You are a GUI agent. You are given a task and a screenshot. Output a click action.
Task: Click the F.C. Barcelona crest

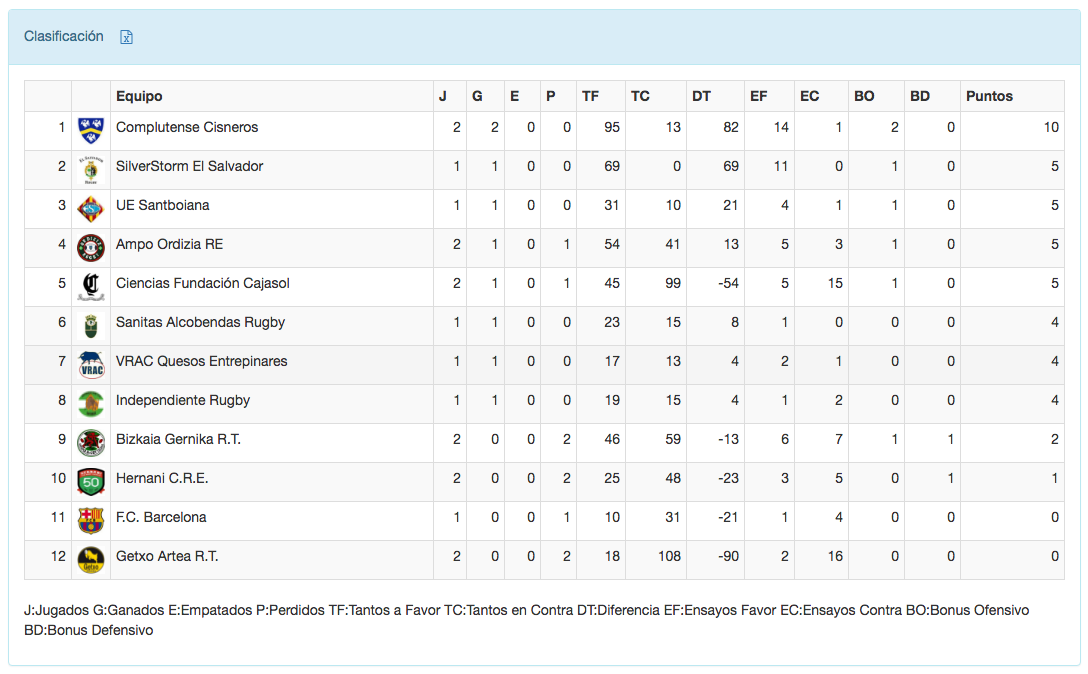click(91, 520)
